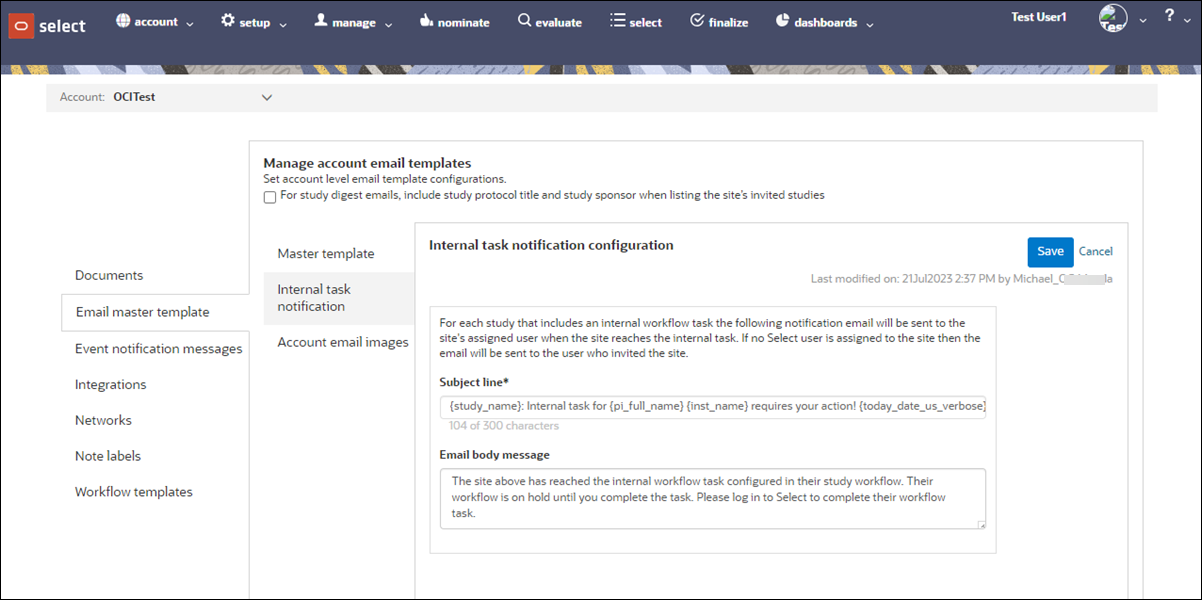The image size is (1202, 600).
Task: Open the avatar dropdown arrow
Action: [x=1143, y=21]
